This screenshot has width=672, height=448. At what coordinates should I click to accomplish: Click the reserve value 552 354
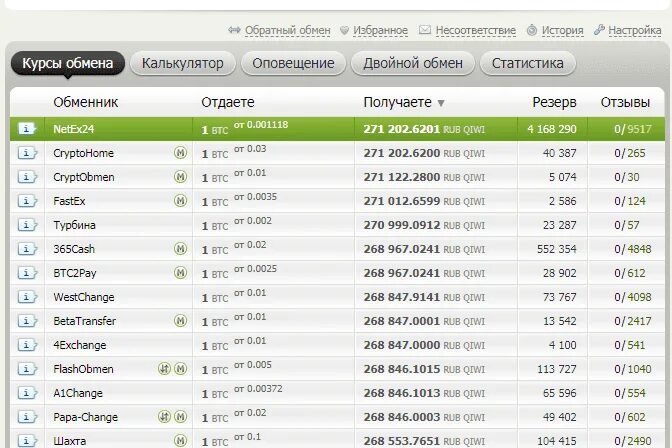click(556, 249)
